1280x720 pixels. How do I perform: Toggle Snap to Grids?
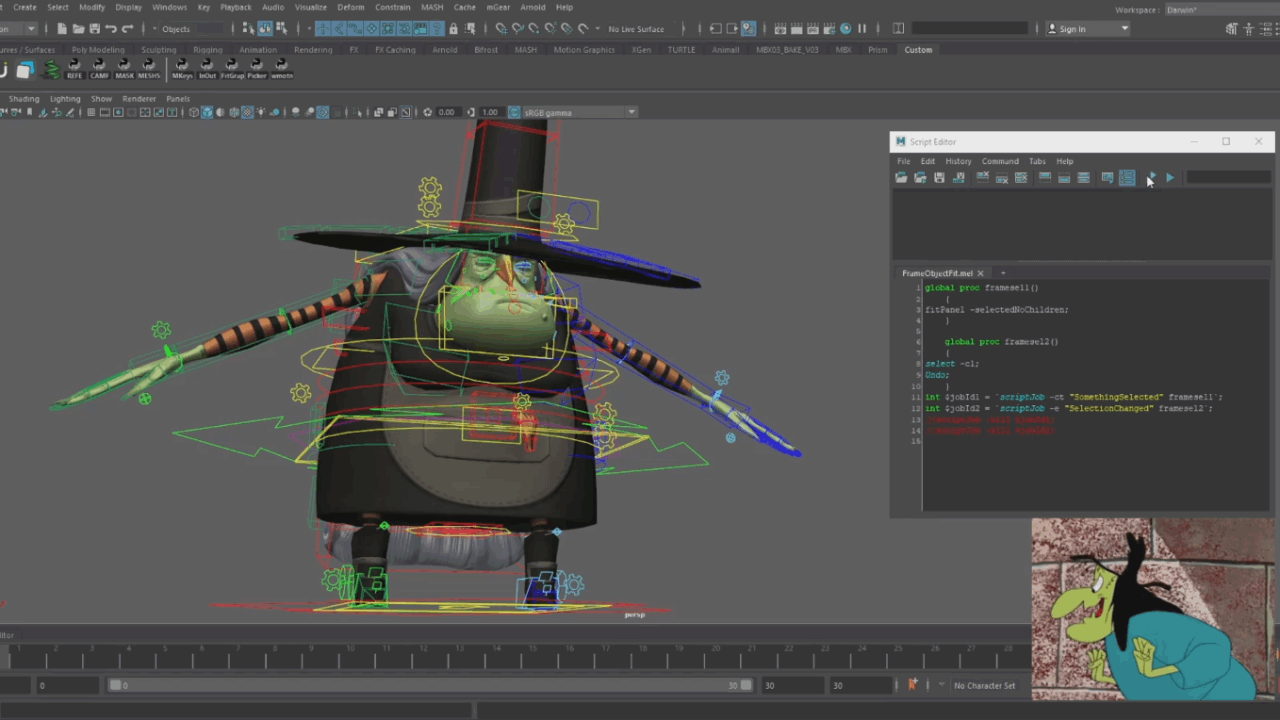pos(501,29)
